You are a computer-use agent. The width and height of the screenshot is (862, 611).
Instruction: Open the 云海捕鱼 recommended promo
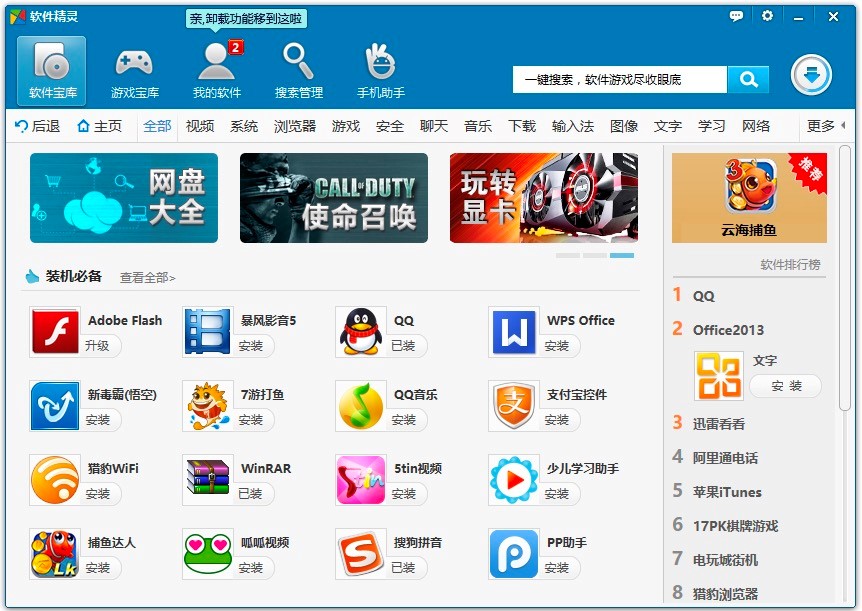point(749,198)
